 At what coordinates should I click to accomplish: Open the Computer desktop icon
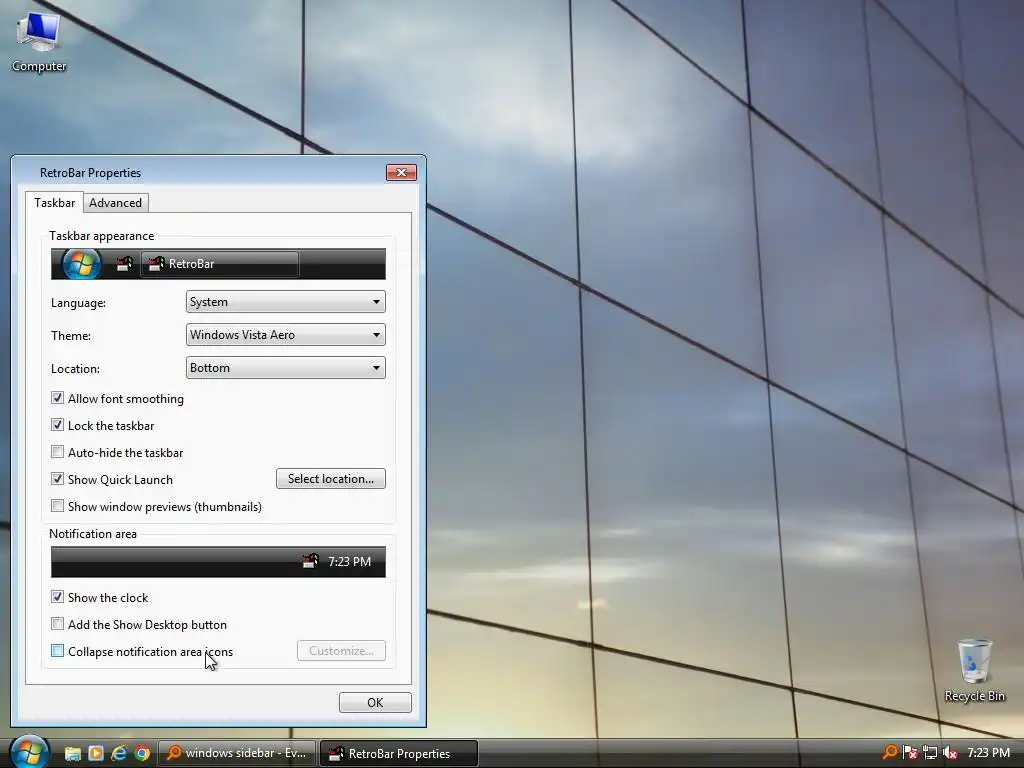click(x=39, y=42)
